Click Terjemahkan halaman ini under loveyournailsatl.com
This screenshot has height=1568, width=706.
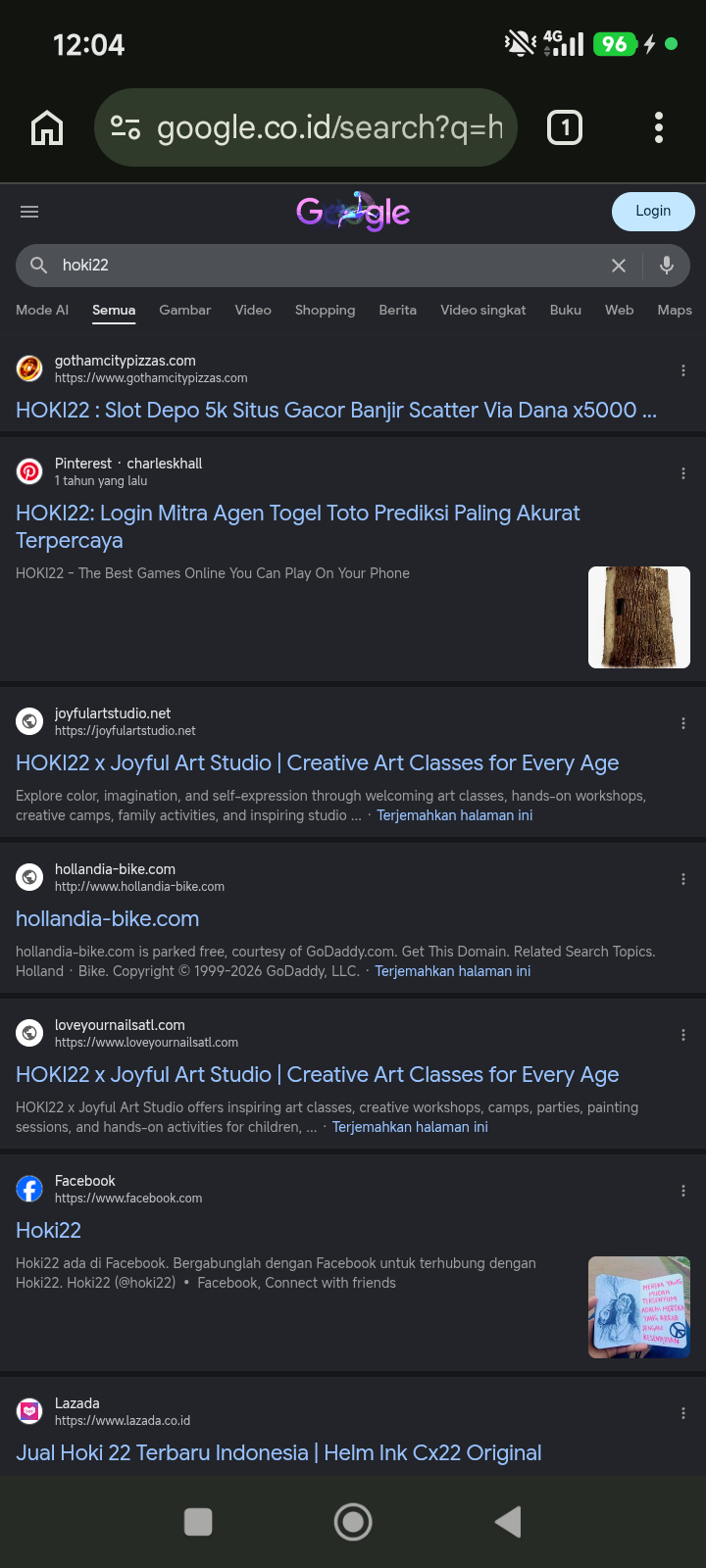(x=410, y=1127)
